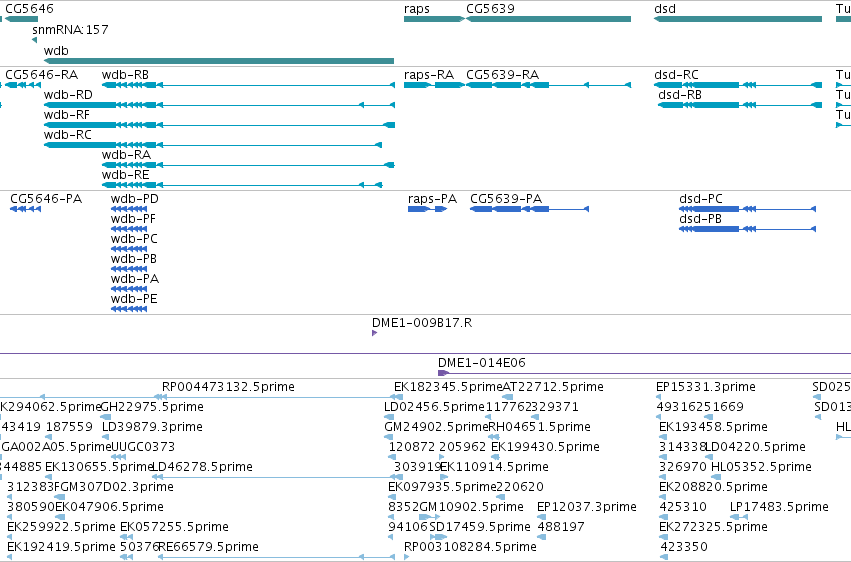Screen dimensions: 851x562
Task: Select EST EK208820.5prime
Action: point(713,487)
